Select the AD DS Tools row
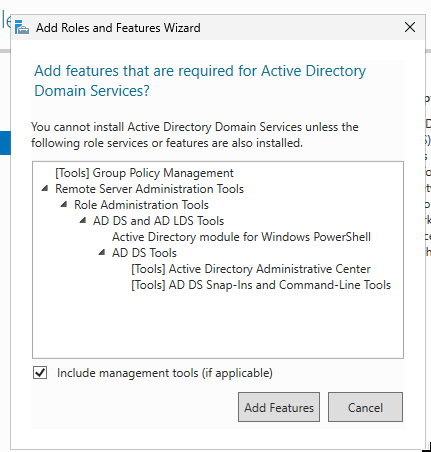Screen dimensions: 431x452 (144, 253)
